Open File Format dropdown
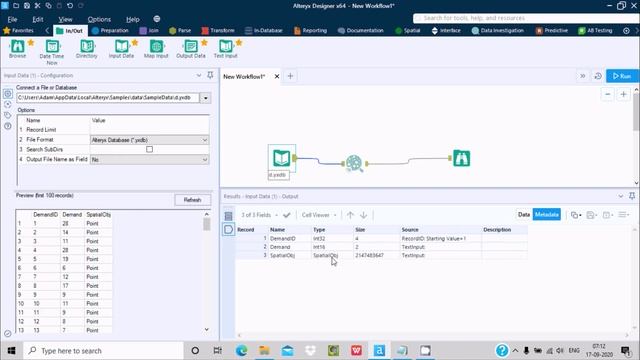Image resolution: width=640 pixels, height=360 pixels. pyautogui.click(x=149, y=140)
